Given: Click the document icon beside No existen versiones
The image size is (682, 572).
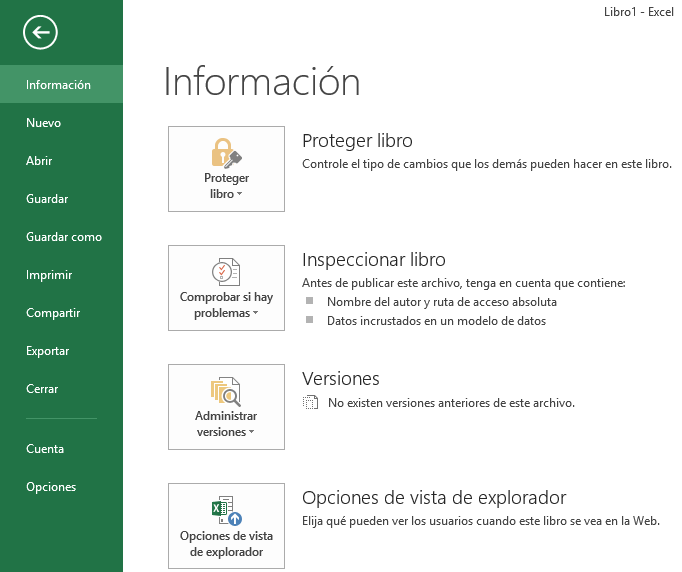Looking at the screenshot, I should pyautogui.click(x=310, y=403).
